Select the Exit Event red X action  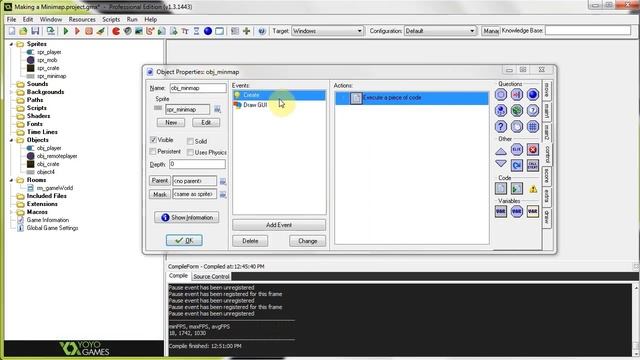tap(533, 149)
